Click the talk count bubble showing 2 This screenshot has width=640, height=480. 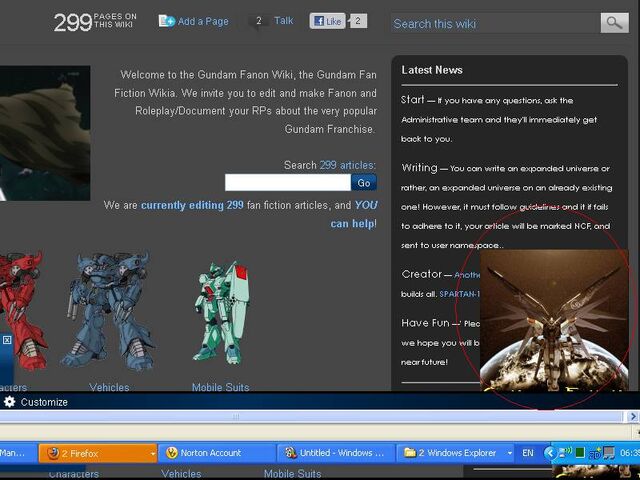point(259,21)
